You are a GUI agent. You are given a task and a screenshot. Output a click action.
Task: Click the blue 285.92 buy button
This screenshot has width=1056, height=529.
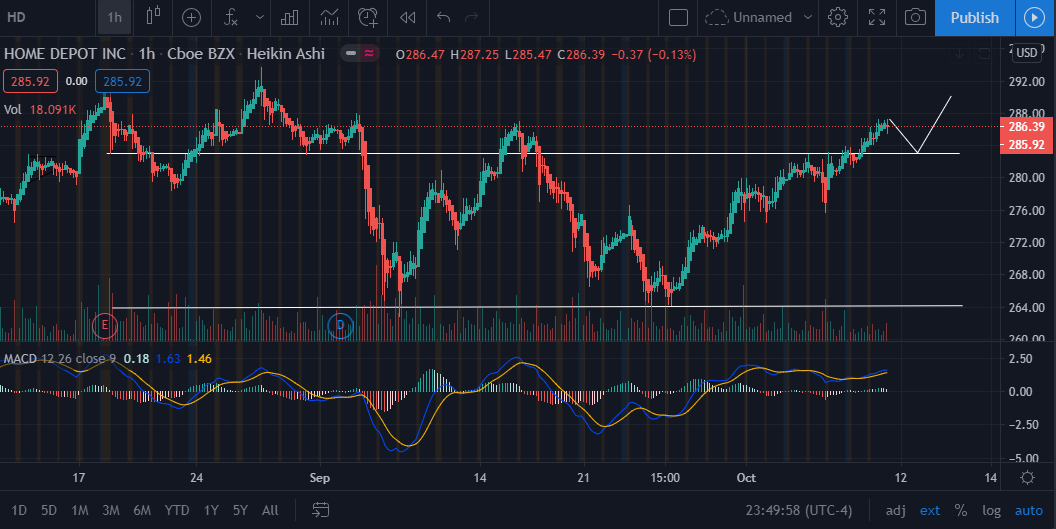pos(122,81)
